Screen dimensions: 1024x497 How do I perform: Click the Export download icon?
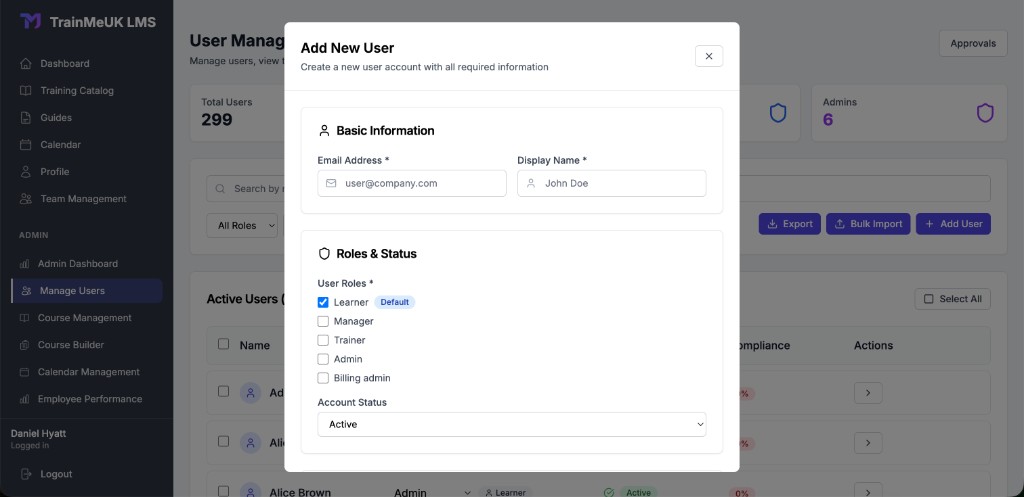click(x=773, y=224)
